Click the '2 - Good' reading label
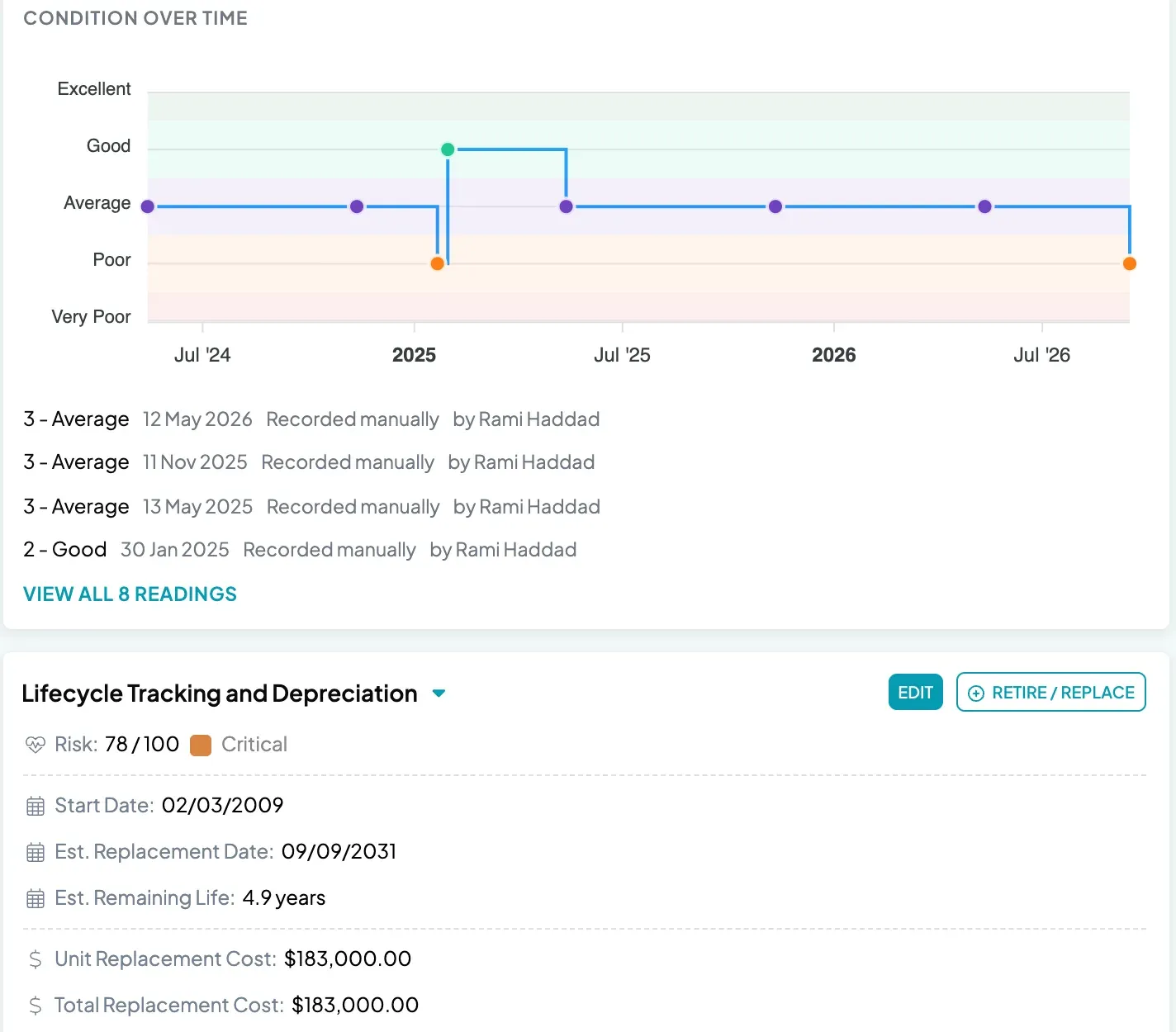 (65, 550)
